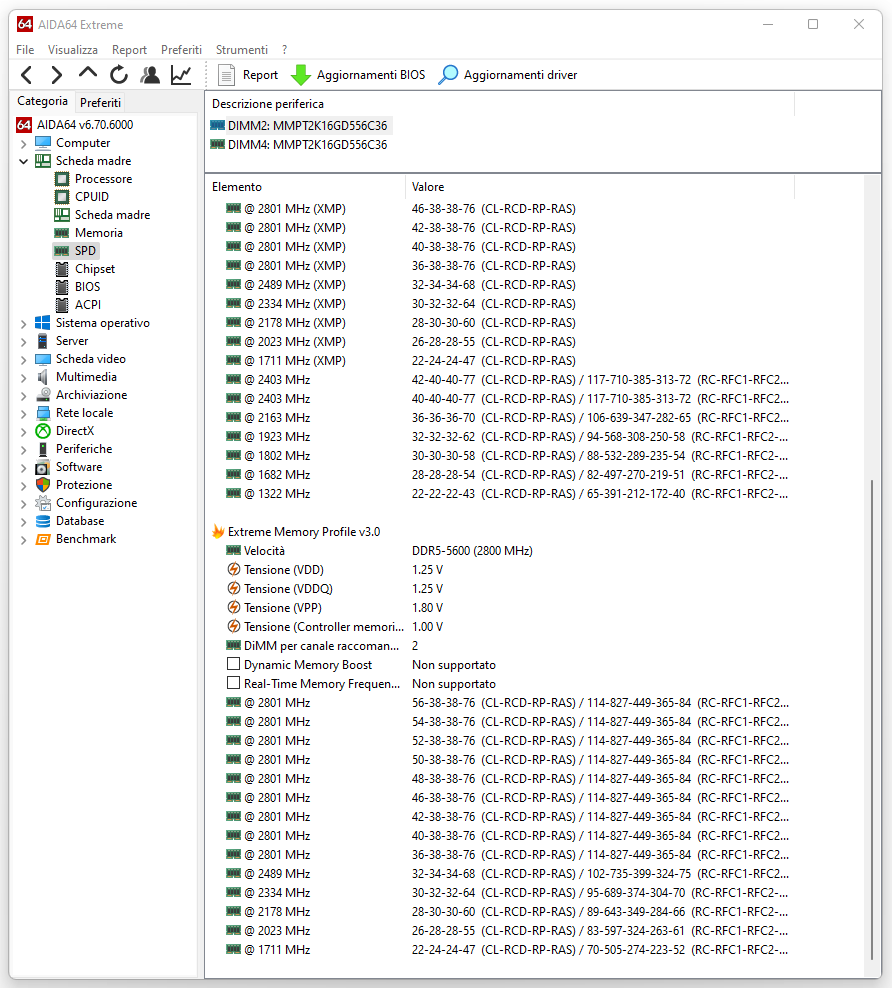Viewport: 892px width, 988px height.
Task: Click the Extreme Memory Profile flame icon
Action: click(218, 531)
